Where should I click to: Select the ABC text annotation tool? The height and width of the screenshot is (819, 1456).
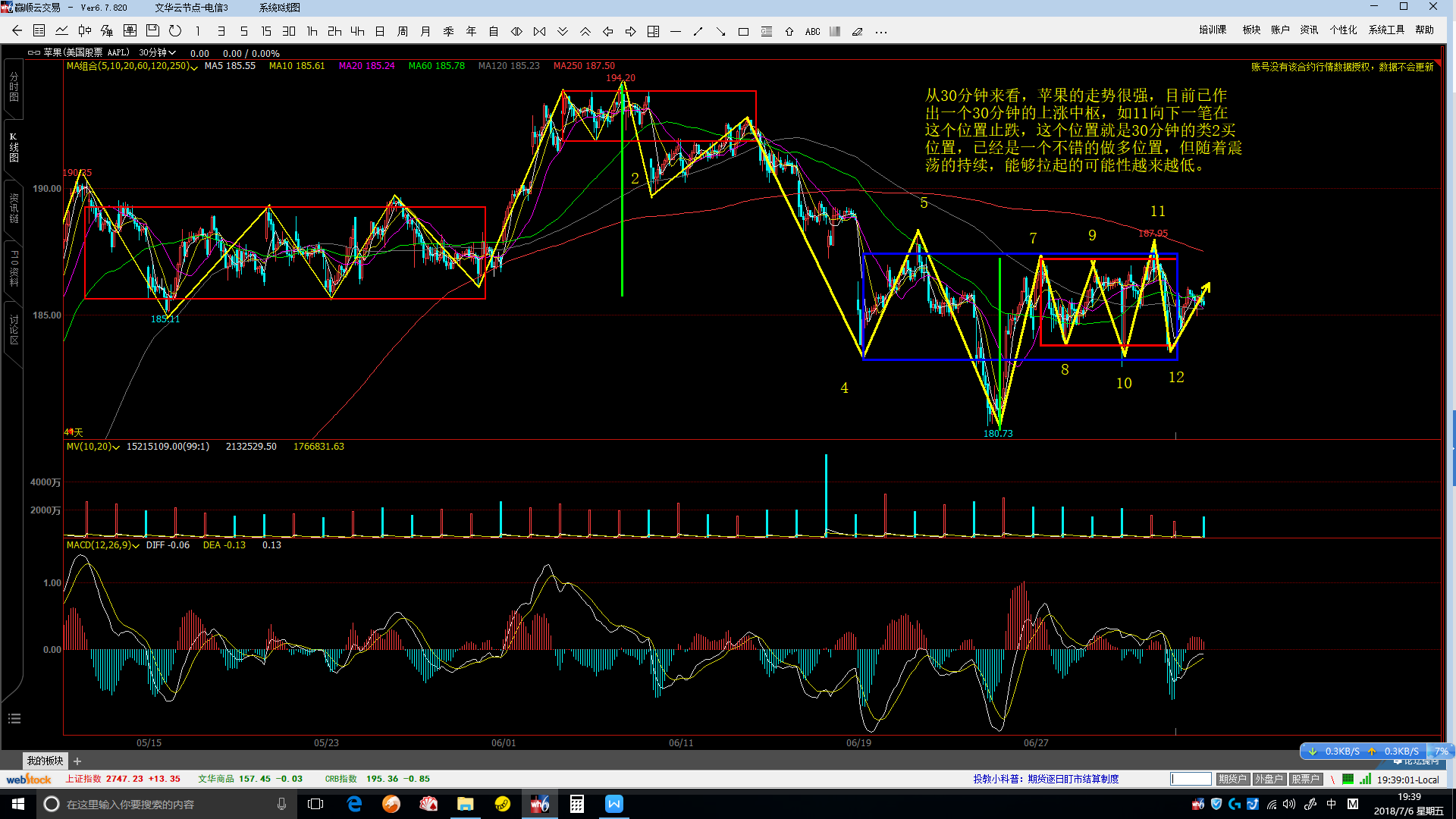(x=812, y=31)
